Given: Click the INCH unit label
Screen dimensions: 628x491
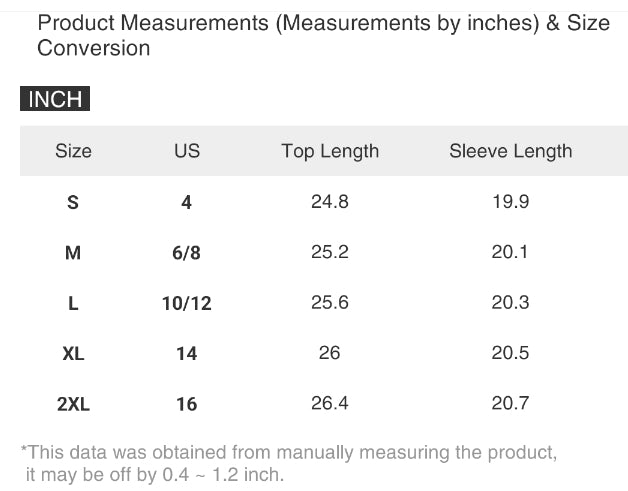Looking at the screenshot, I should (55, 99).
